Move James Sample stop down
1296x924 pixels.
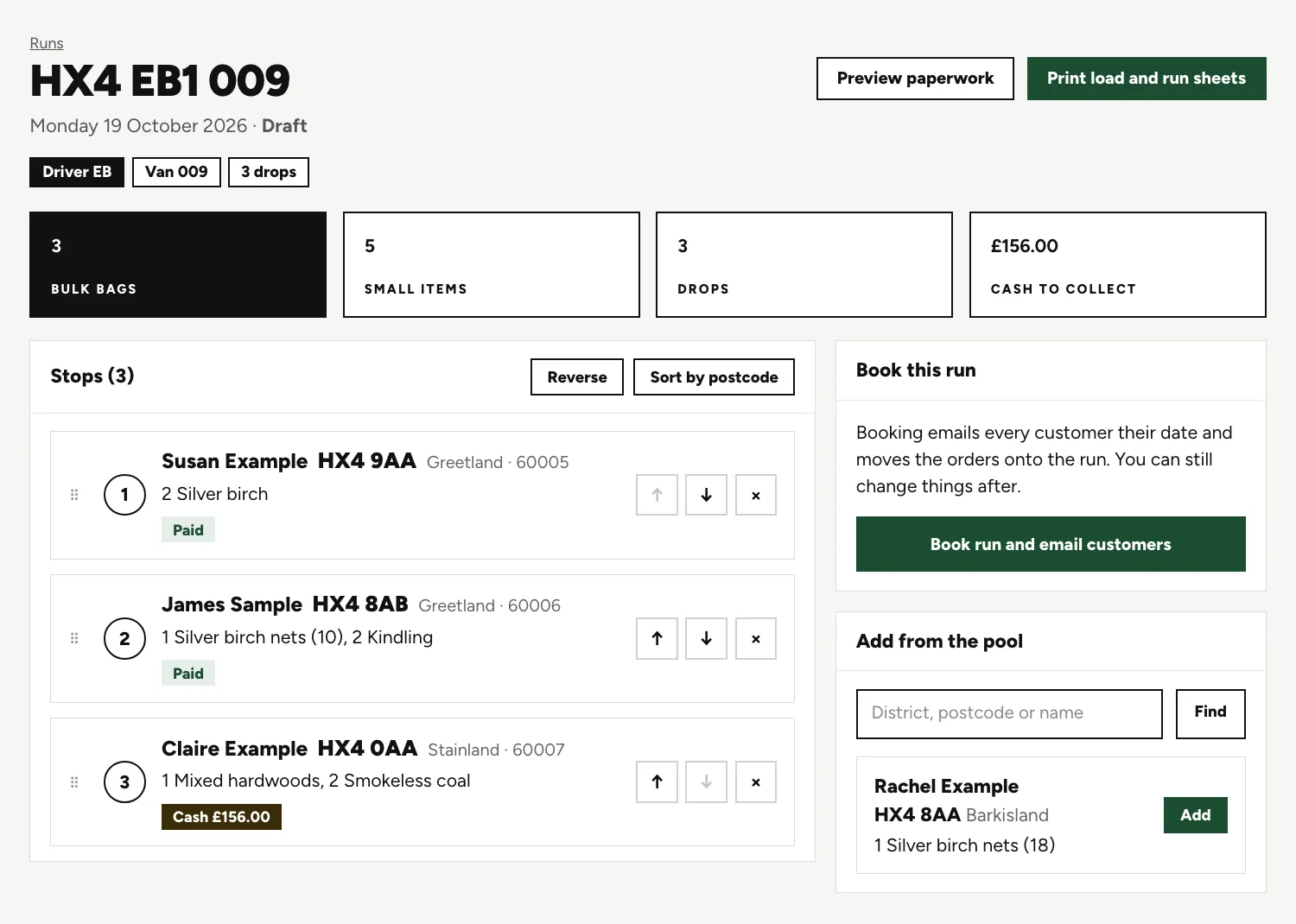coord(706,638)
